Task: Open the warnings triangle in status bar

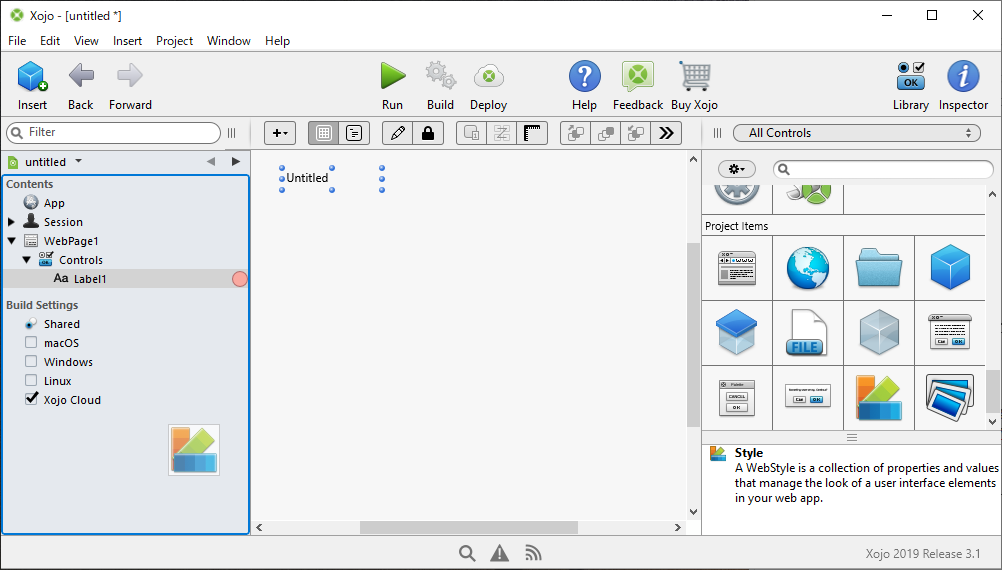Action: [500, 553]
